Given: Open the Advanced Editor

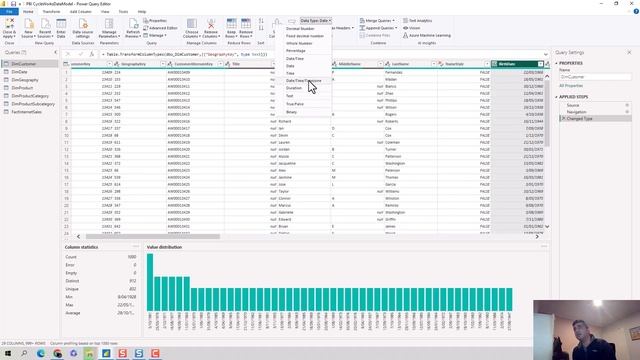Looking at the screenshot, I should pyautogui.click(x=160, y=28).
